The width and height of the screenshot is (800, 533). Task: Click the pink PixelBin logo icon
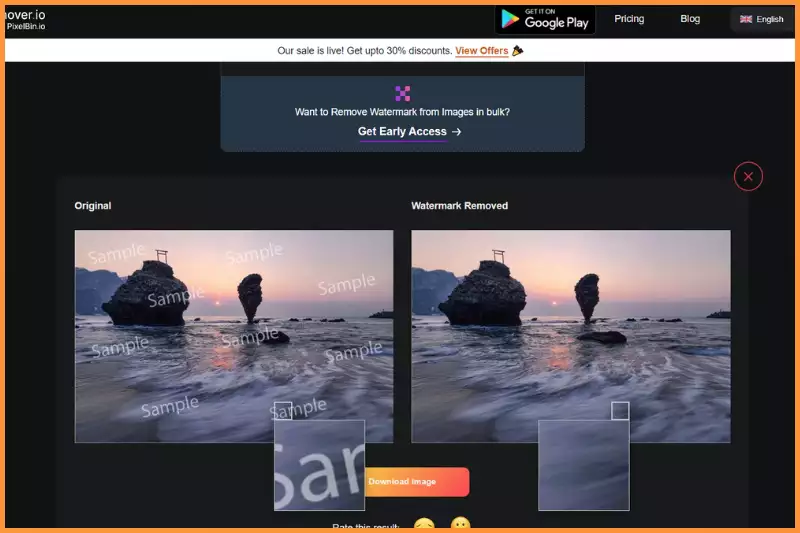coord(403,93)
